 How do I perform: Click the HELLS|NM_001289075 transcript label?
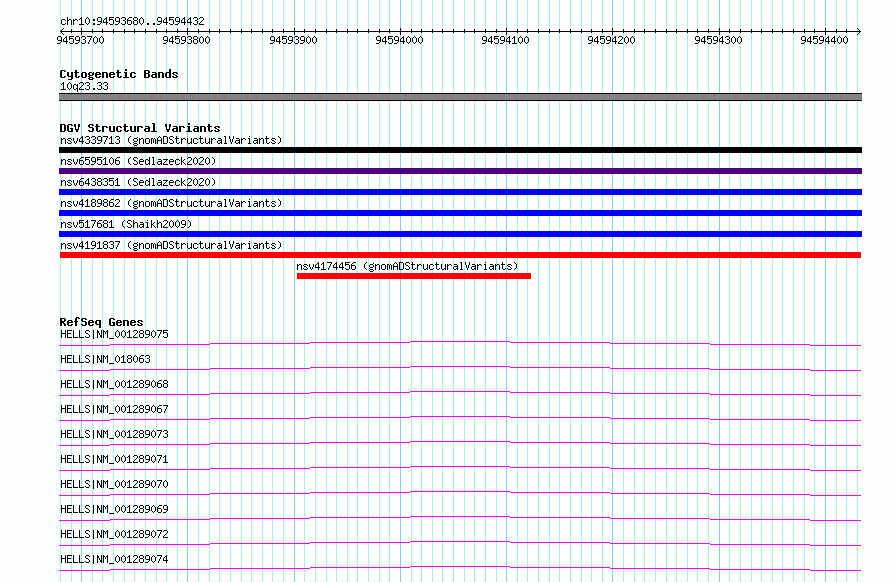click(x=114, y=334)
